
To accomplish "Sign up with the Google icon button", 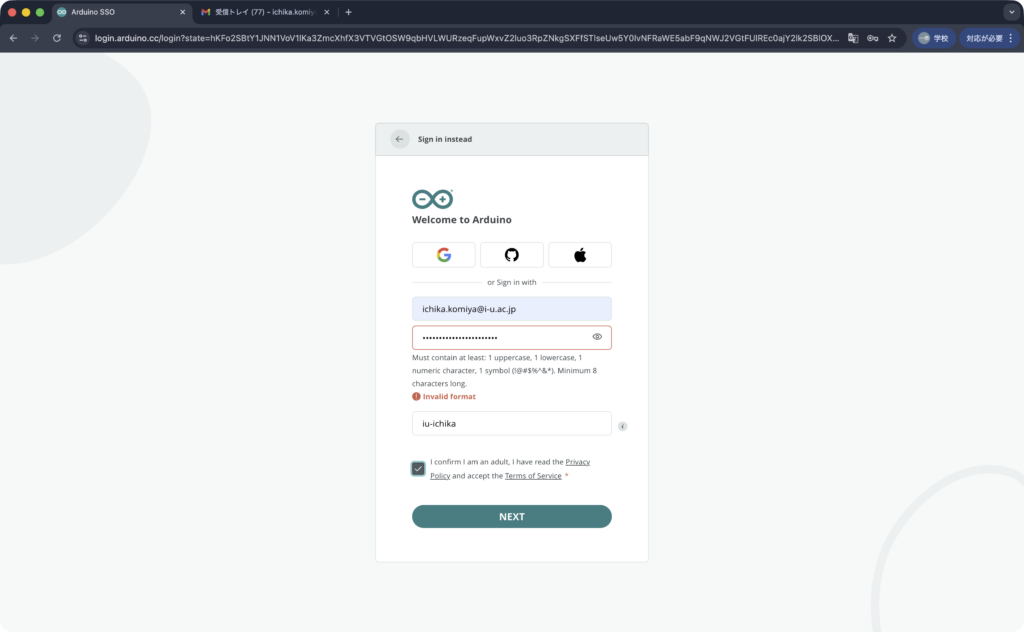I will click(444, 255).
